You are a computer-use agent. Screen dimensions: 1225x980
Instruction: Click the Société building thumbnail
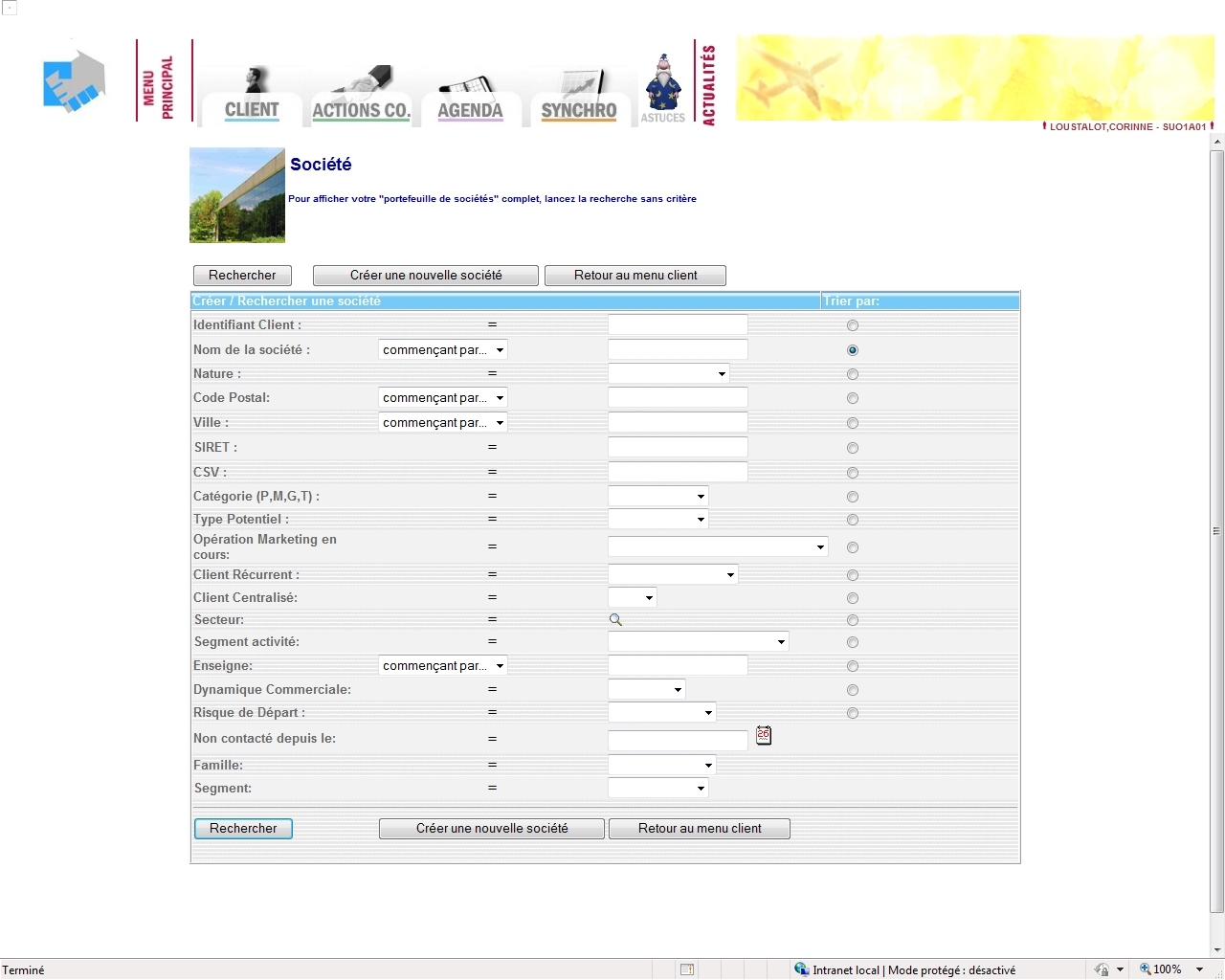tap(237, 195)
